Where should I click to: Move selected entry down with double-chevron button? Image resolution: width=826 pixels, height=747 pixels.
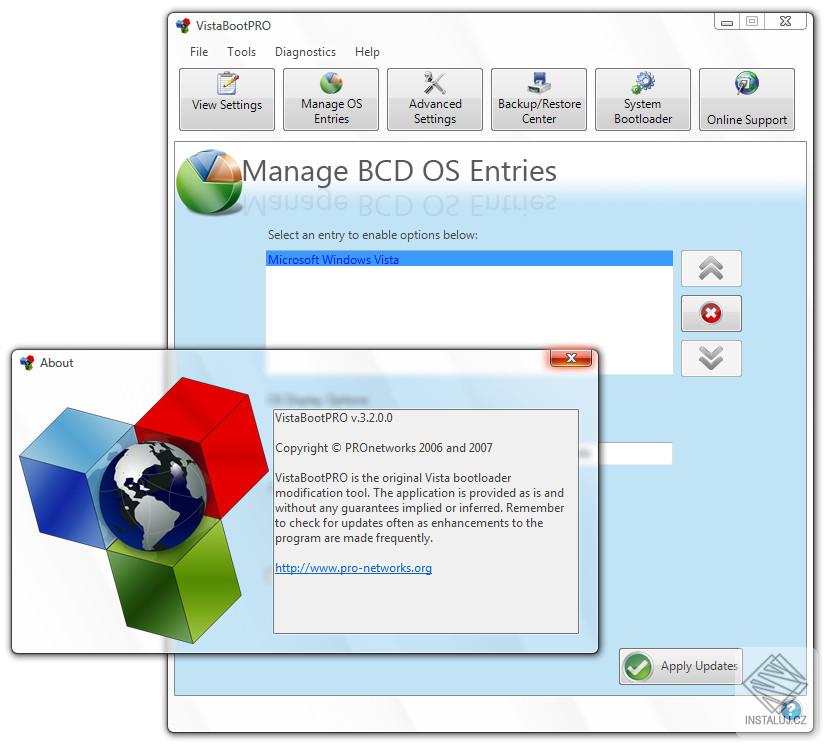point(711,358)
